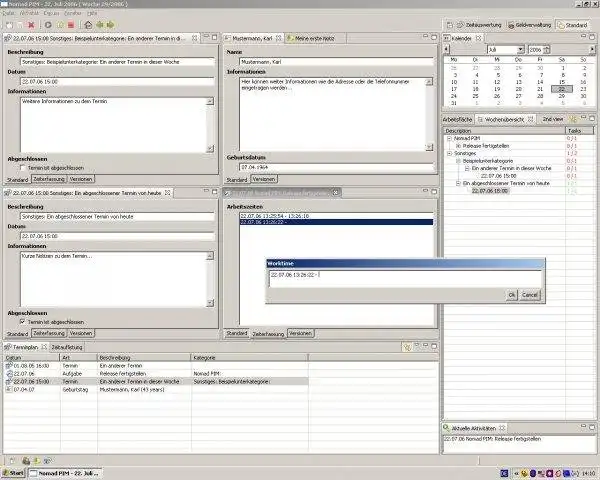This screenshot has width=600, height=480.
Task: Open the 2nd view tab
Action: (x=553, y=119)
